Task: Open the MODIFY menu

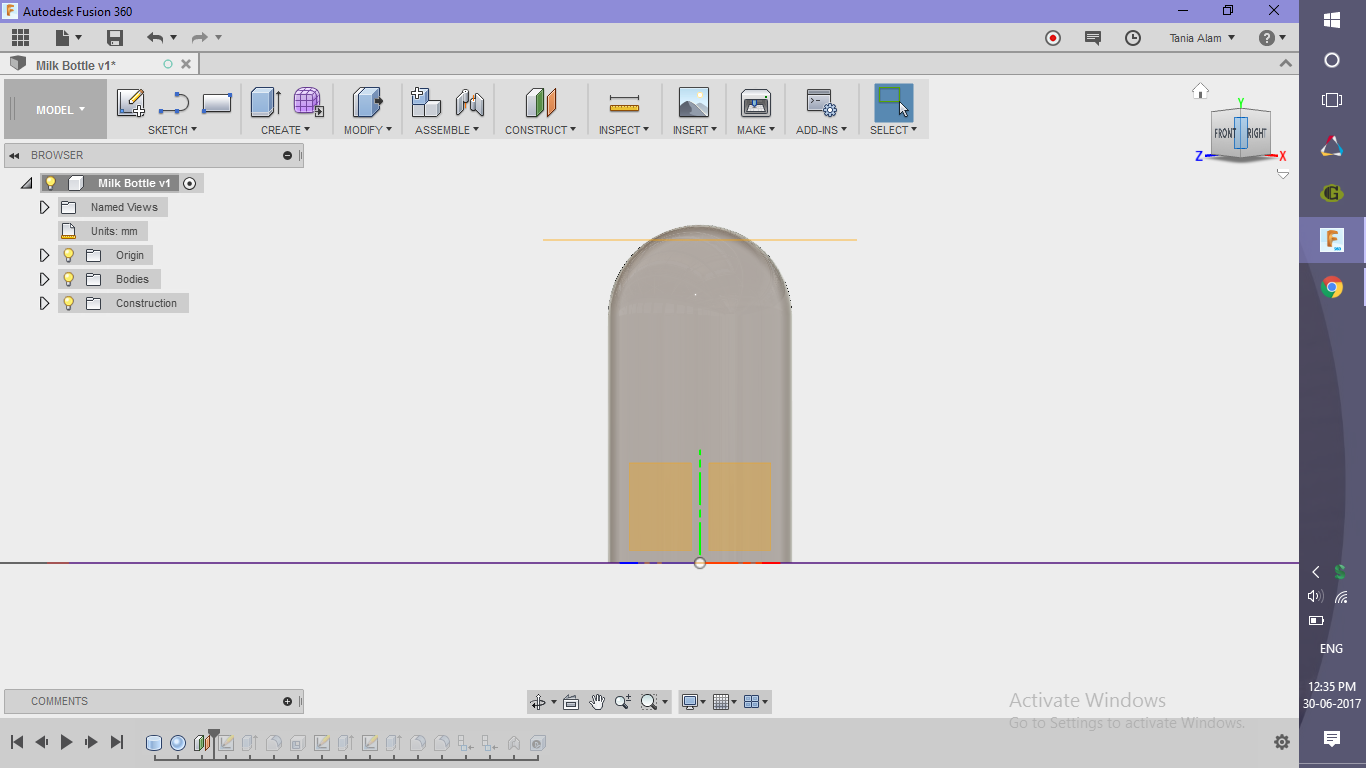Action: [368, 130]
